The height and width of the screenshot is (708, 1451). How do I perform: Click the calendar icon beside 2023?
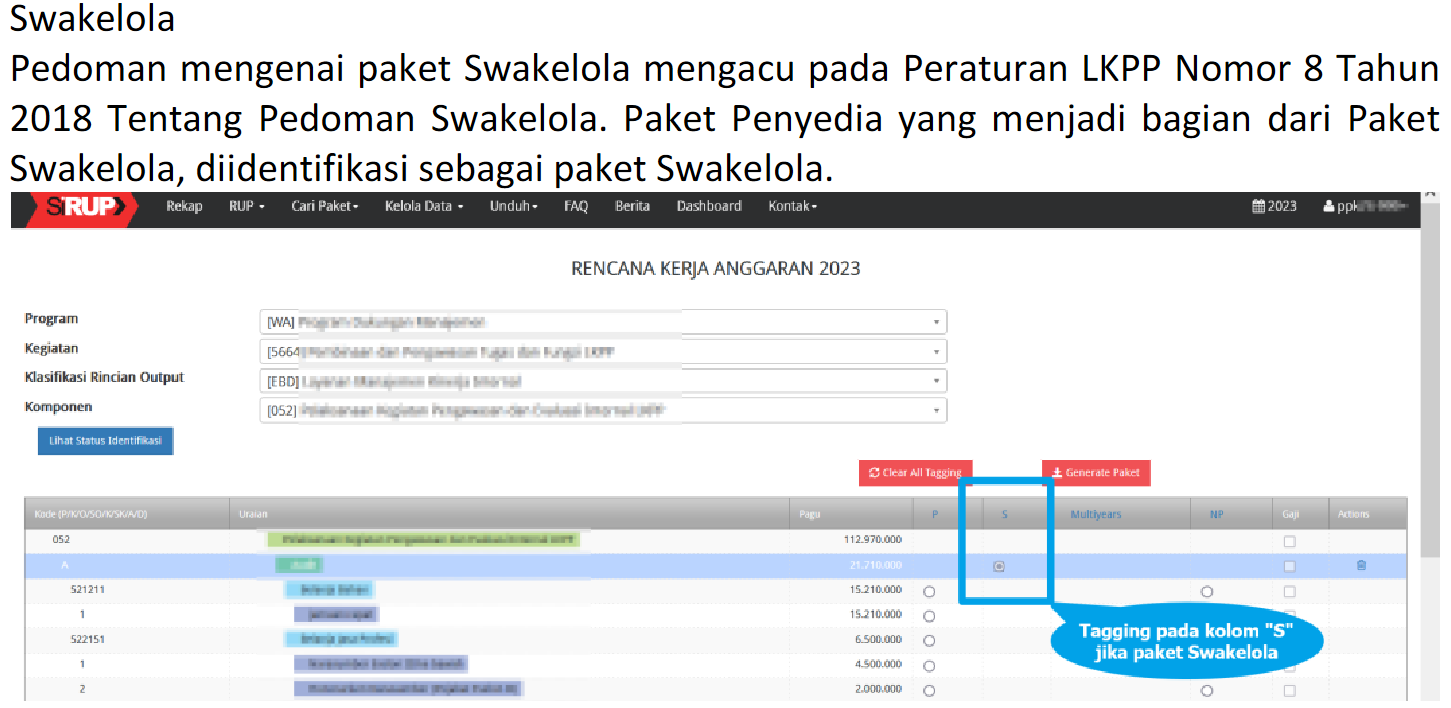(1258, 207)
